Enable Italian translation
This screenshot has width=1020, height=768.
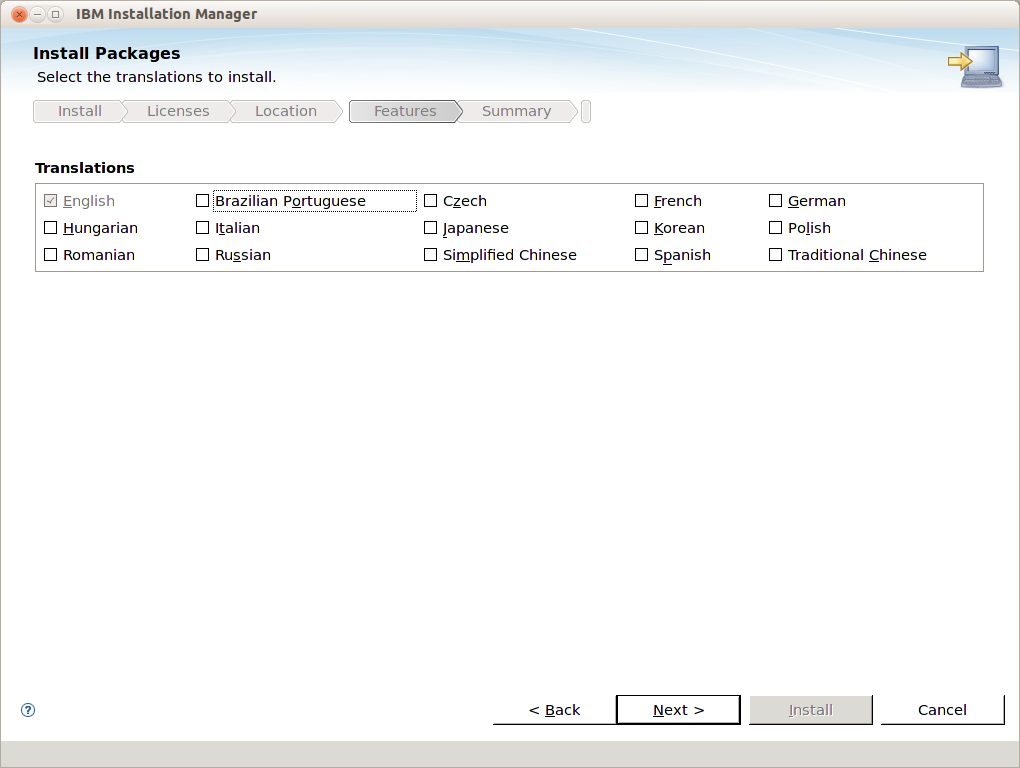pos(202,228)
